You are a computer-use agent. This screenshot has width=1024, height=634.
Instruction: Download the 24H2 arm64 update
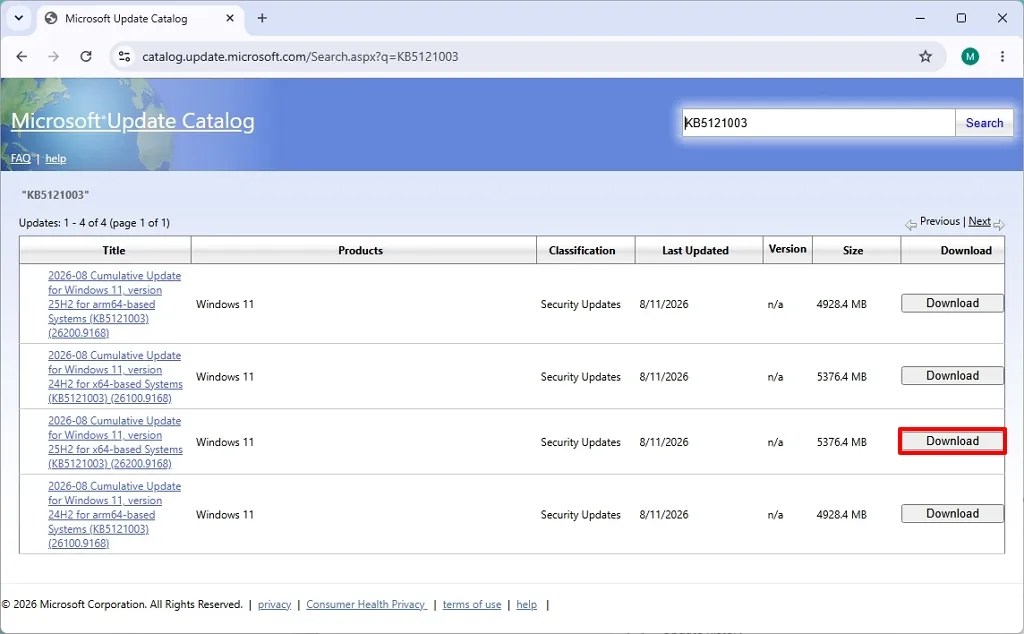tap(952, 513)
